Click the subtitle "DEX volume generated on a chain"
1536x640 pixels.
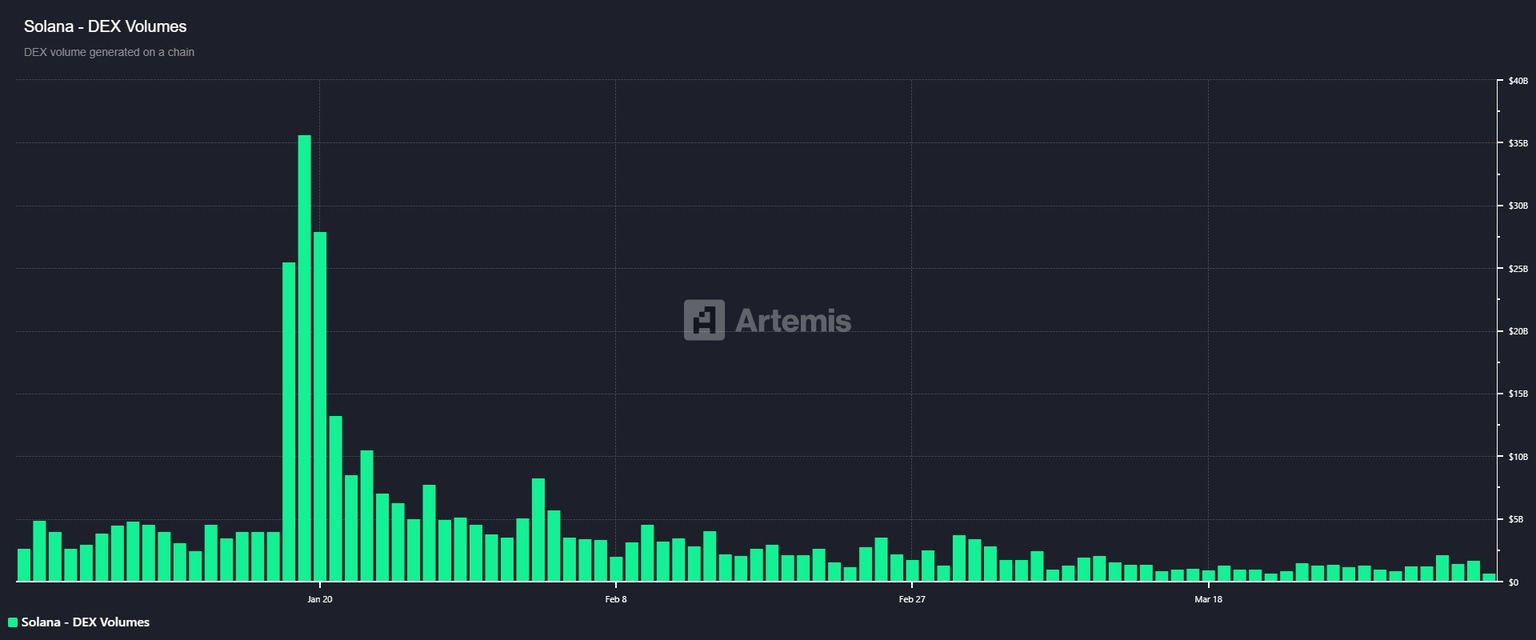click(x=109, y=52)
